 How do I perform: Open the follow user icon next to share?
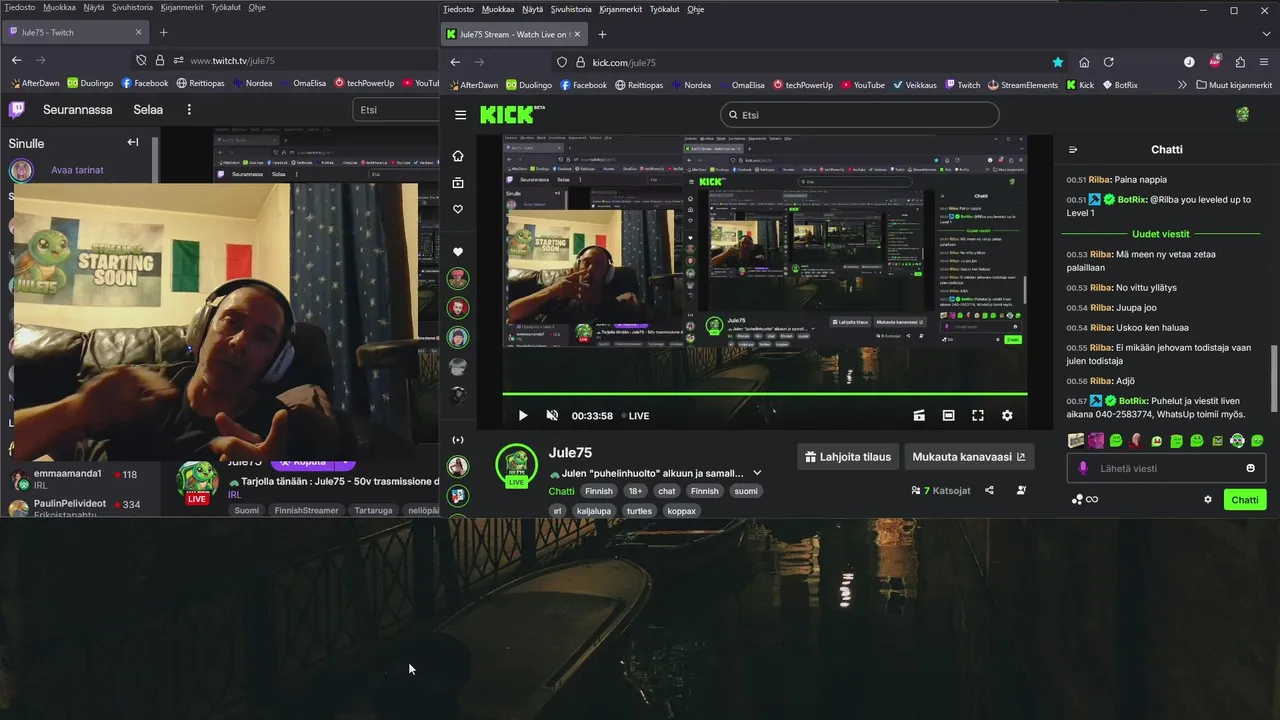(1021, 491)
